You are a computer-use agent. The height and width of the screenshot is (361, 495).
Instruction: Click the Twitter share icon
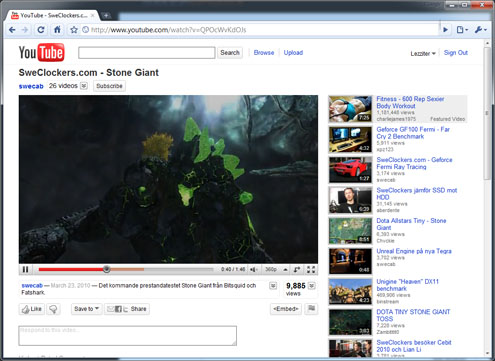(126, 309)
